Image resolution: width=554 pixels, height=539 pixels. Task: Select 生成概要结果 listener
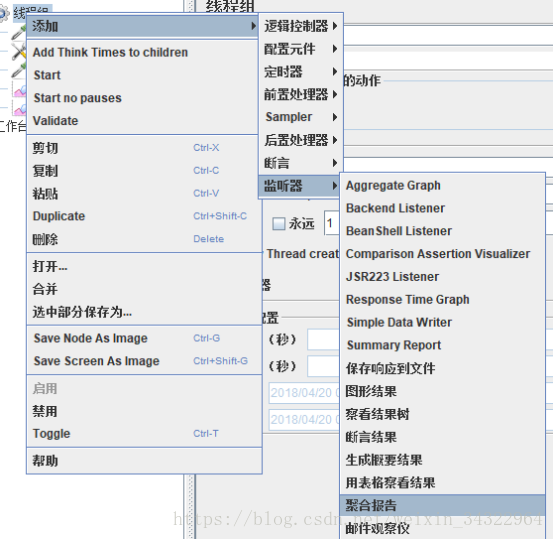(x=443, y=460)
